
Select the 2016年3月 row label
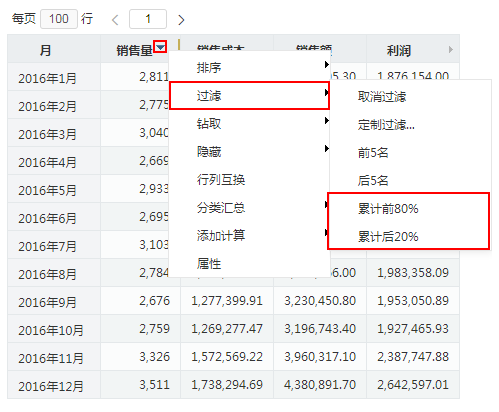click(47, 134)
